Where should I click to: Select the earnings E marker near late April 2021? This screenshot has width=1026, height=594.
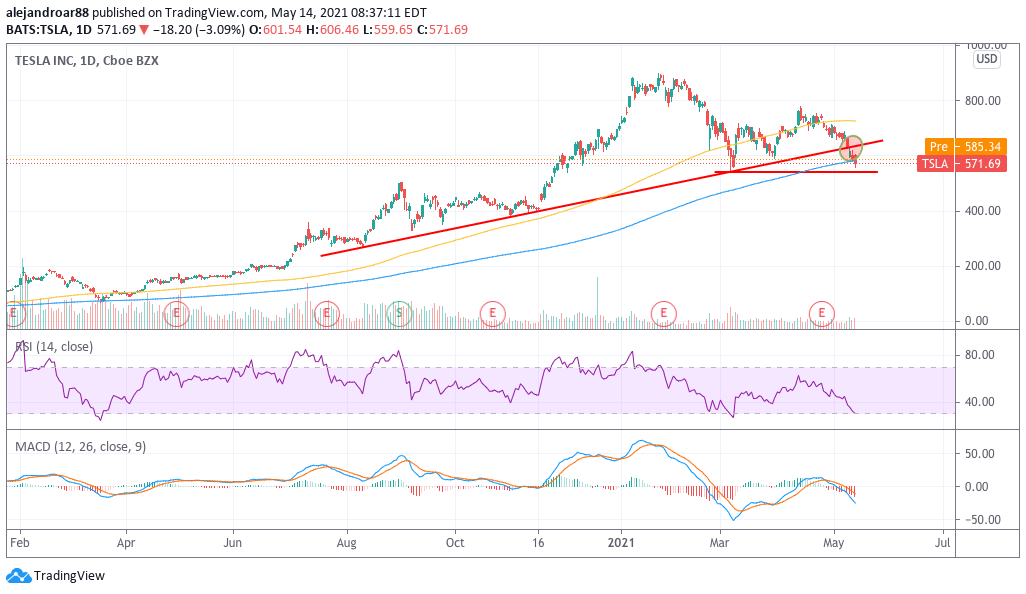pos(822,313)
